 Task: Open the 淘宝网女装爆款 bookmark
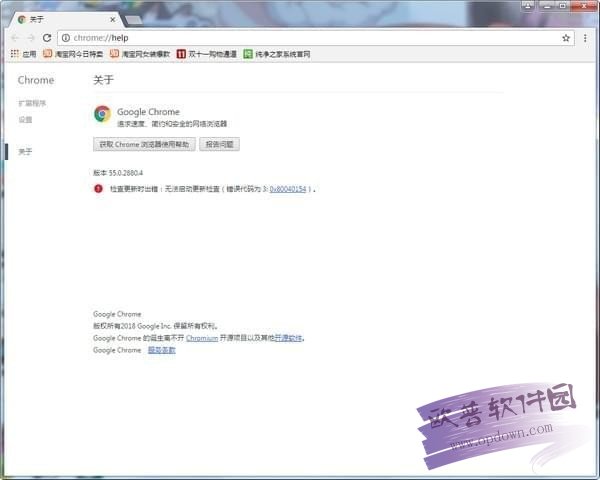(140, 54)
